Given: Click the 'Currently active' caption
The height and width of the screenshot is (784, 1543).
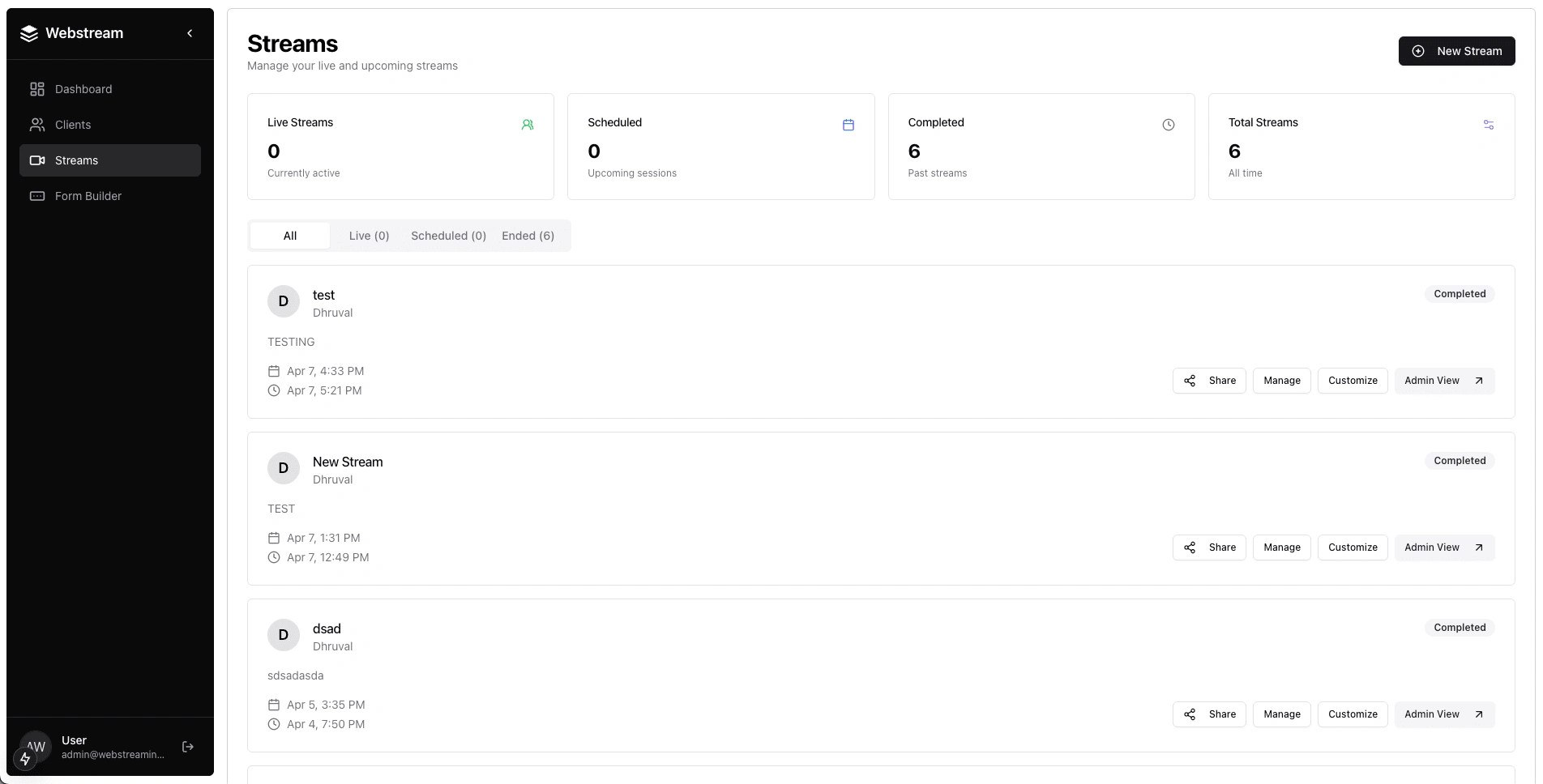Looking at the screenshot, I should click(x=304, y=173).
